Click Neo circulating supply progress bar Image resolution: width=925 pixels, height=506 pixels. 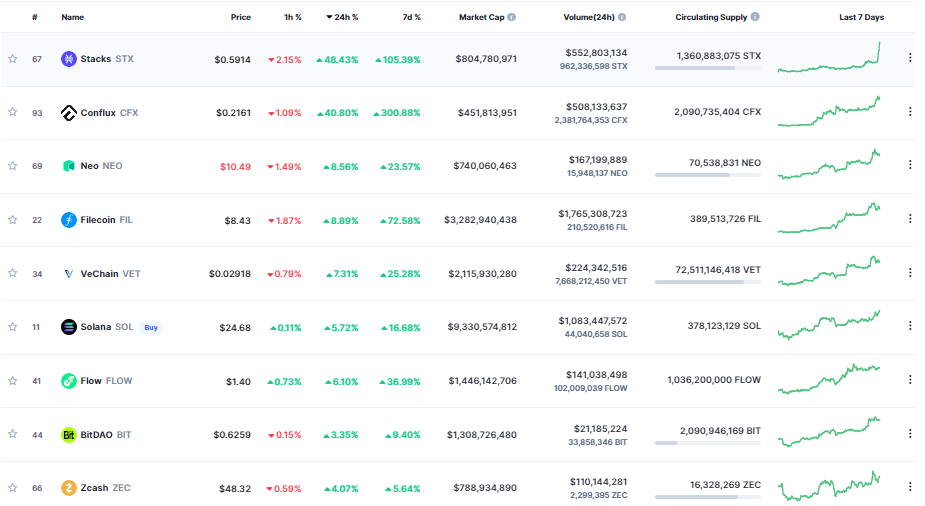point(708,175)
